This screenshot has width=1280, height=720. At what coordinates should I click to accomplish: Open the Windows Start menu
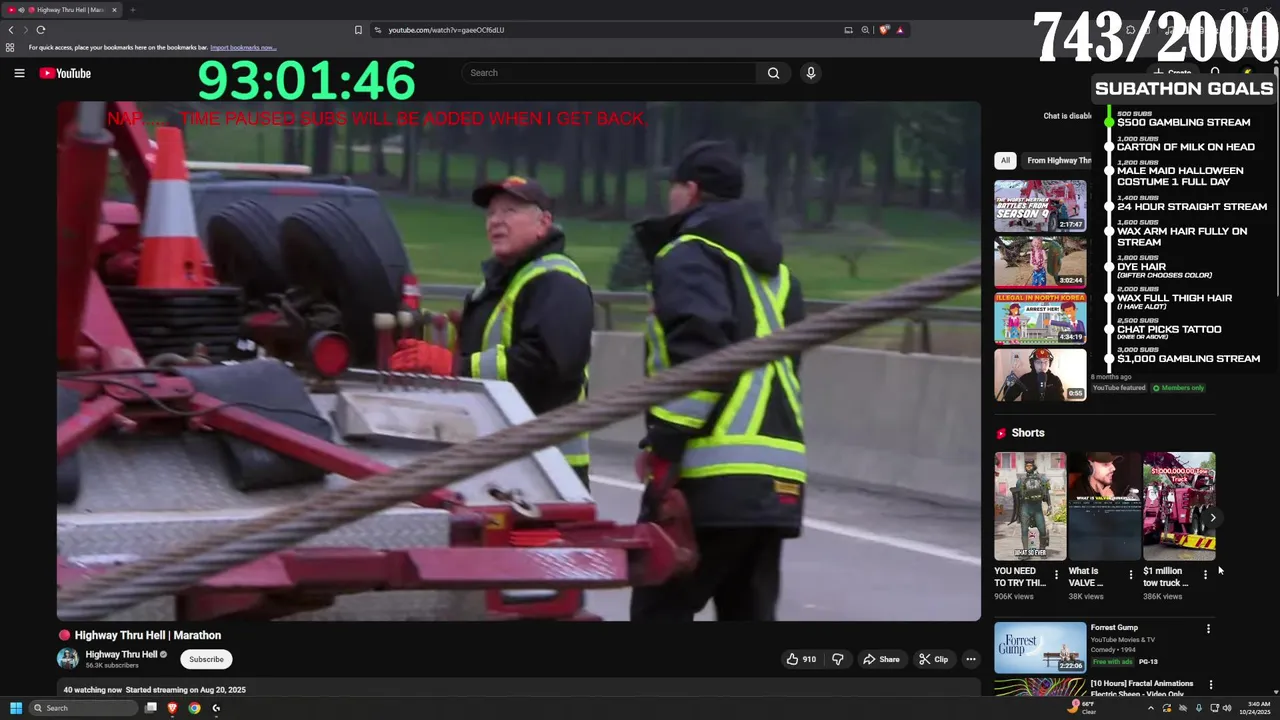(x=16, y=708)
